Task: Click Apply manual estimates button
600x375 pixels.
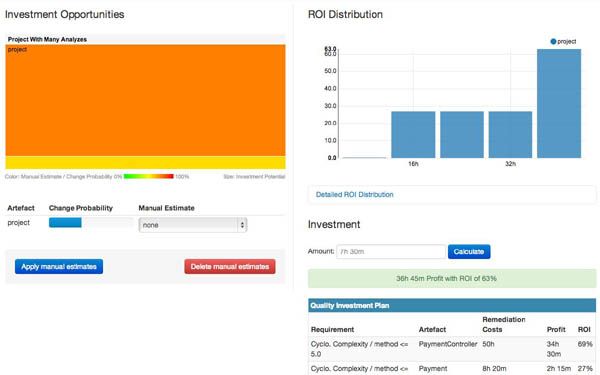Action: (59, 267)
